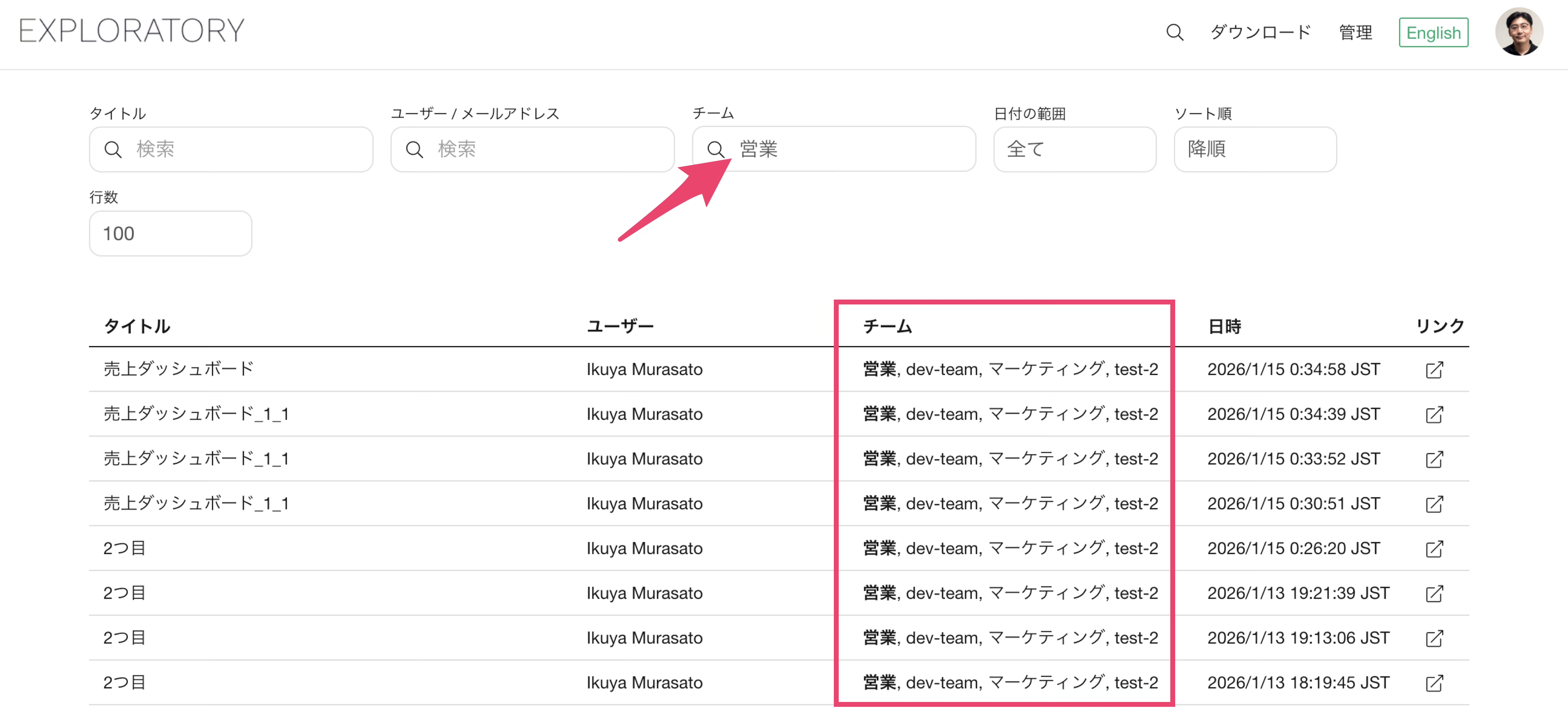Image resolution: width=1568 pixels, height=715 pixels.
Task: Open the 日付の範囲 dropdown showing 全て
Action: (1074, 149)
